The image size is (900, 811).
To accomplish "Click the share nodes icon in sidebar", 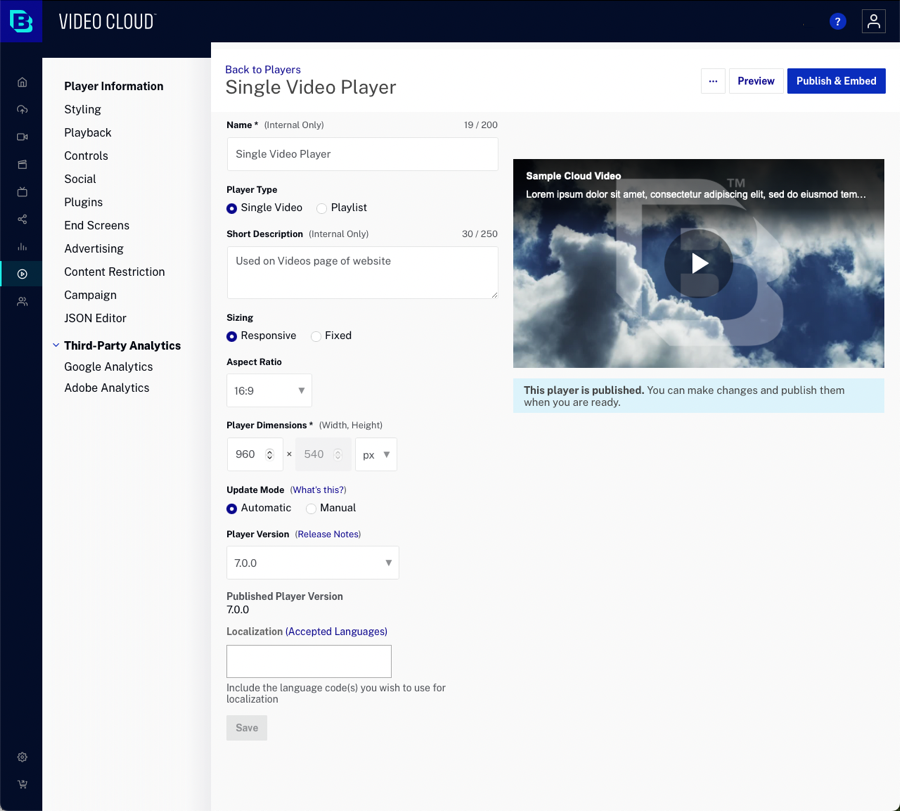I will [x=22, y=219].
